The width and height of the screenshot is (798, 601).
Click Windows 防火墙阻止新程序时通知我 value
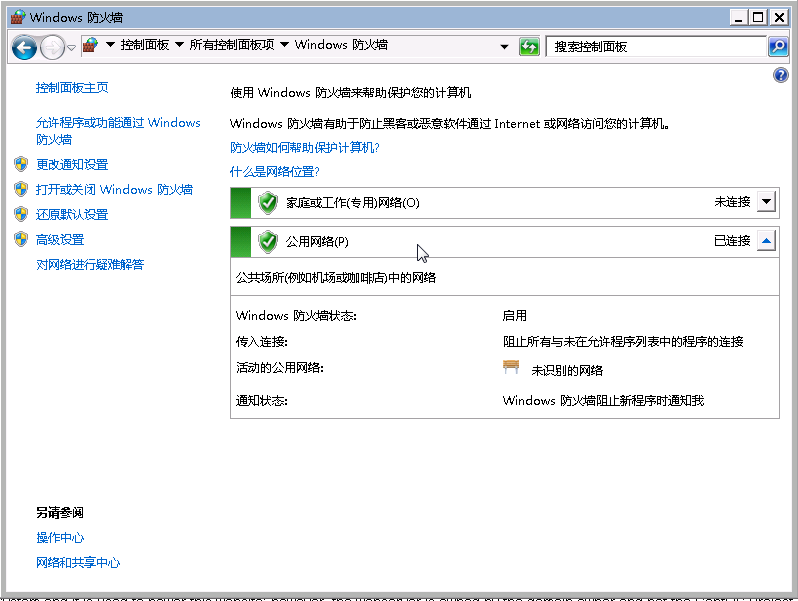tap(604, 400)
